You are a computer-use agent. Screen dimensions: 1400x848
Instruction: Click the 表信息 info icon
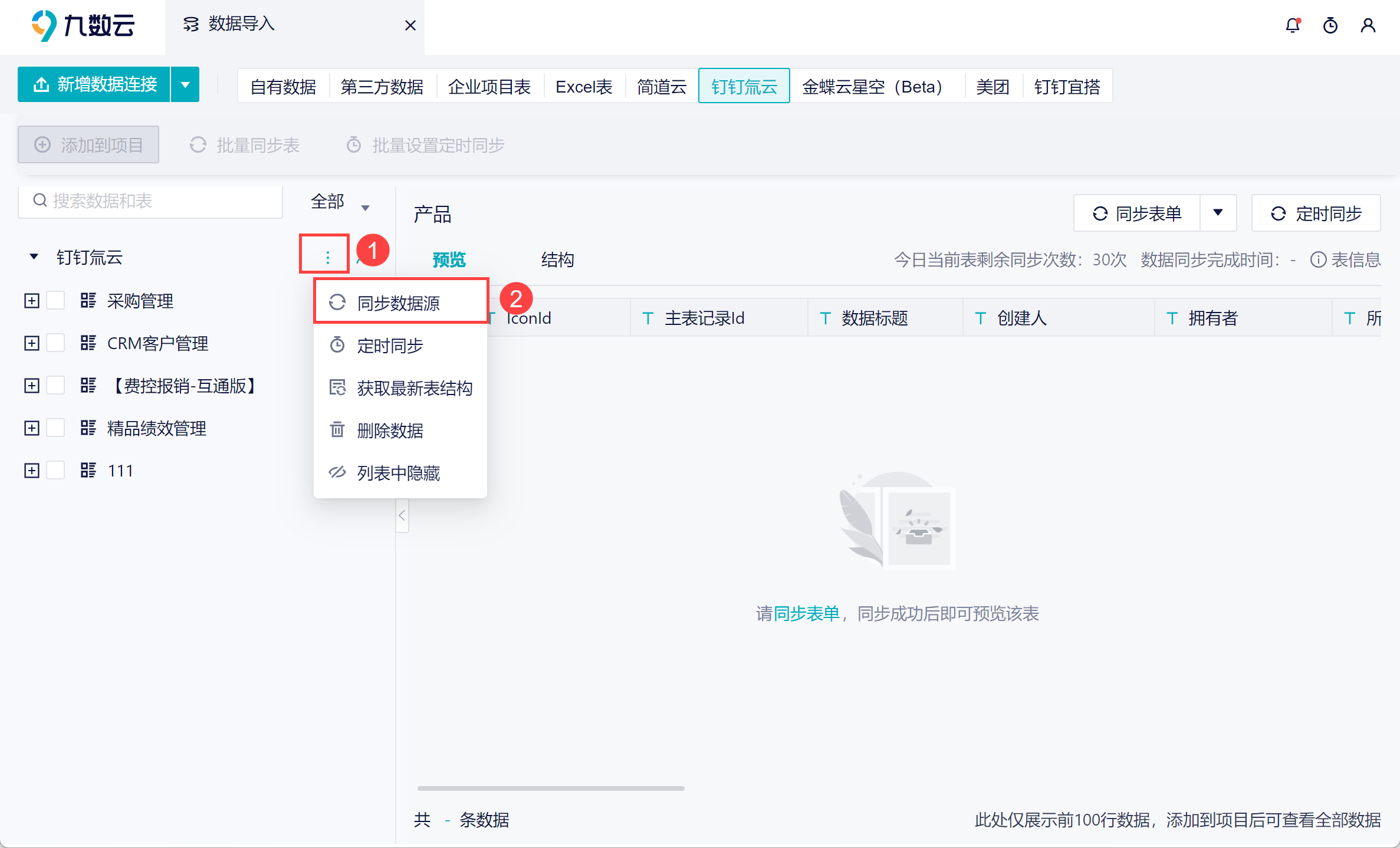pos(1318,259)
